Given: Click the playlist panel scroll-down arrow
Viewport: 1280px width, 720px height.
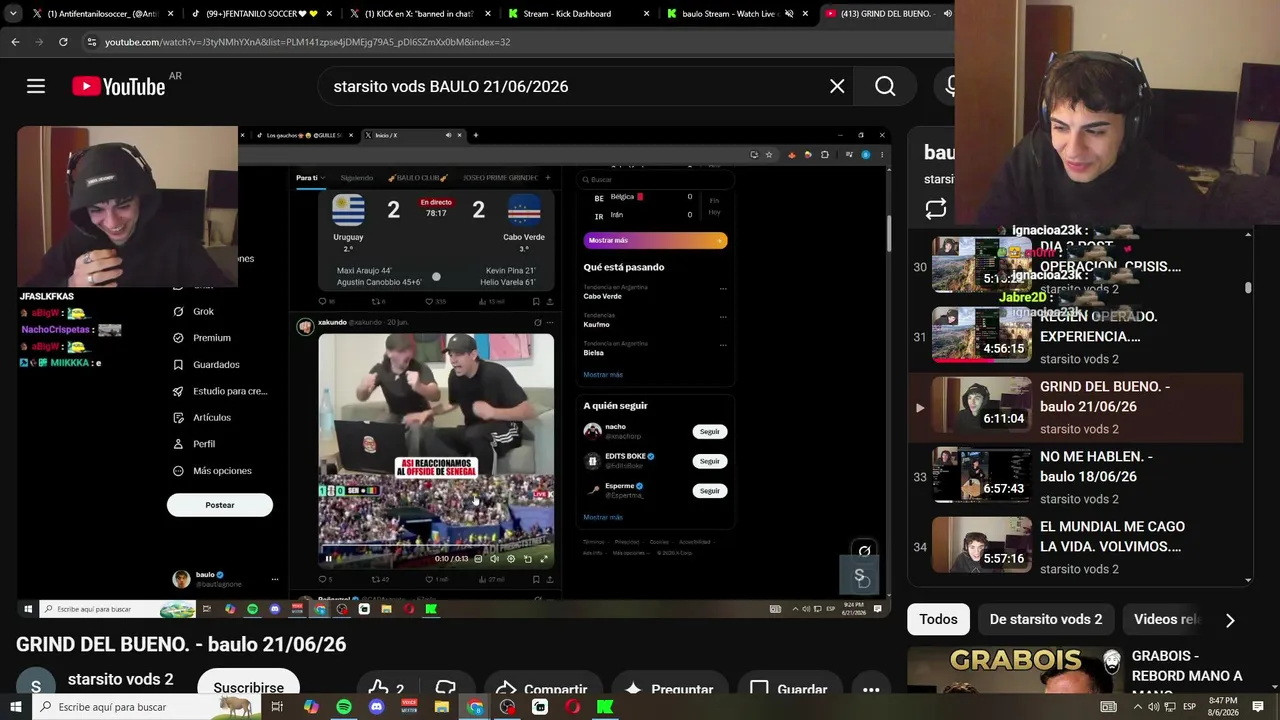Looking at the screenshot, I should coord(1248,580).
